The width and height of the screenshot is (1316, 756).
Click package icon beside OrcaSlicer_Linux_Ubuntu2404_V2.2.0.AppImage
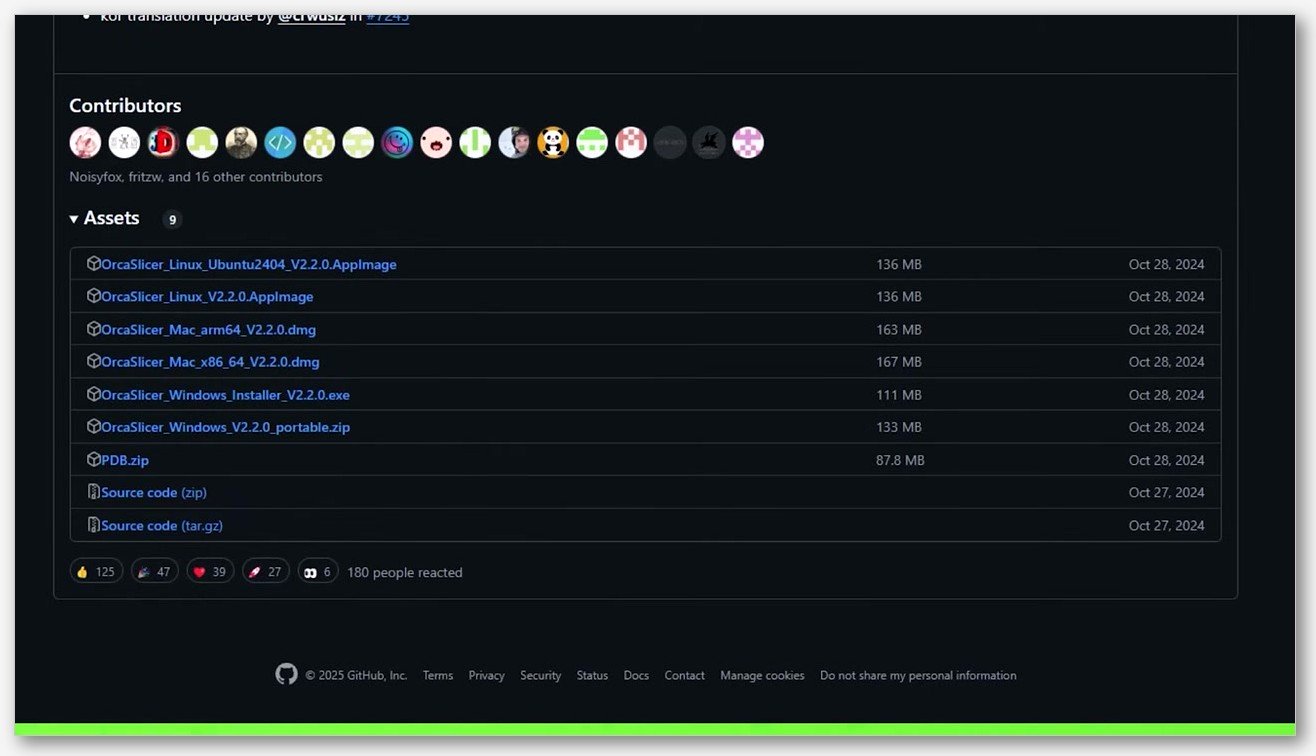(94, 264)
